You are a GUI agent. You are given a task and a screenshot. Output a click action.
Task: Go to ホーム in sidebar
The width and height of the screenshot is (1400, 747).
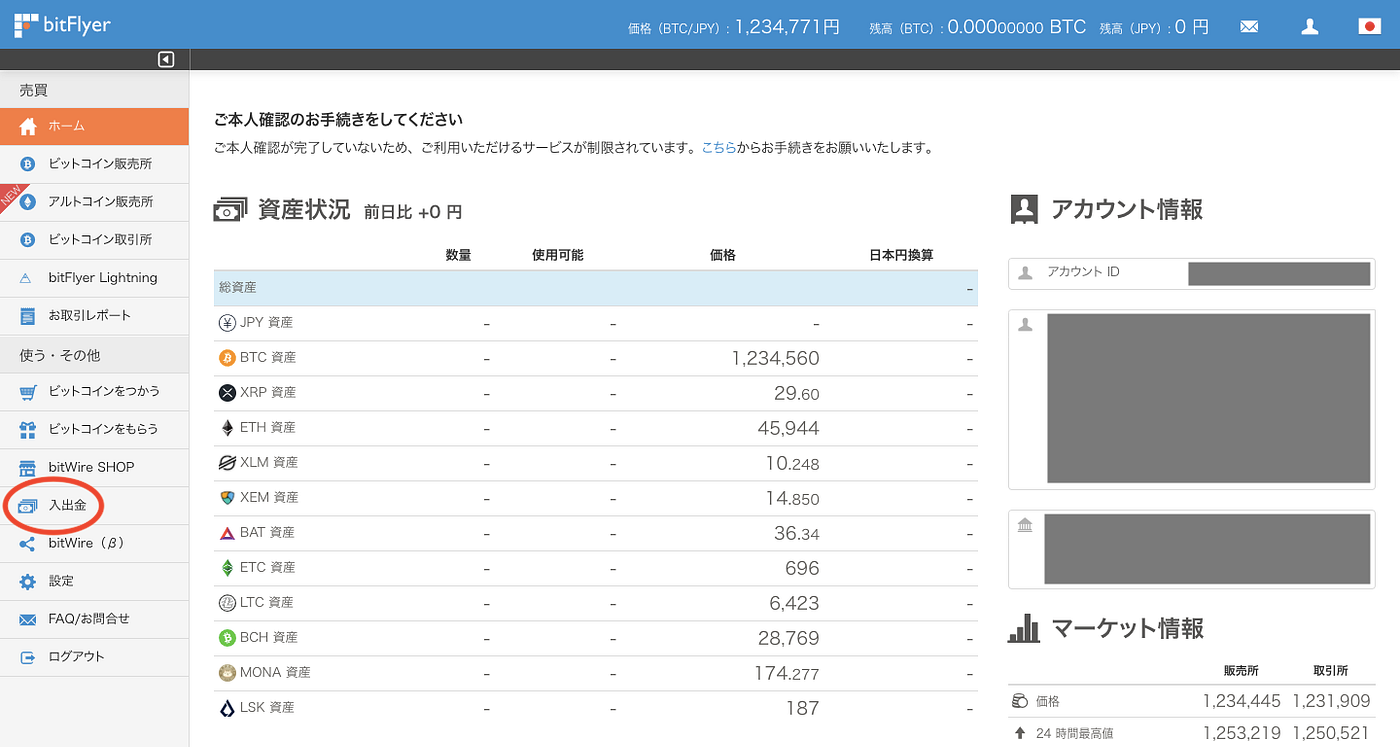click(94, 127)
